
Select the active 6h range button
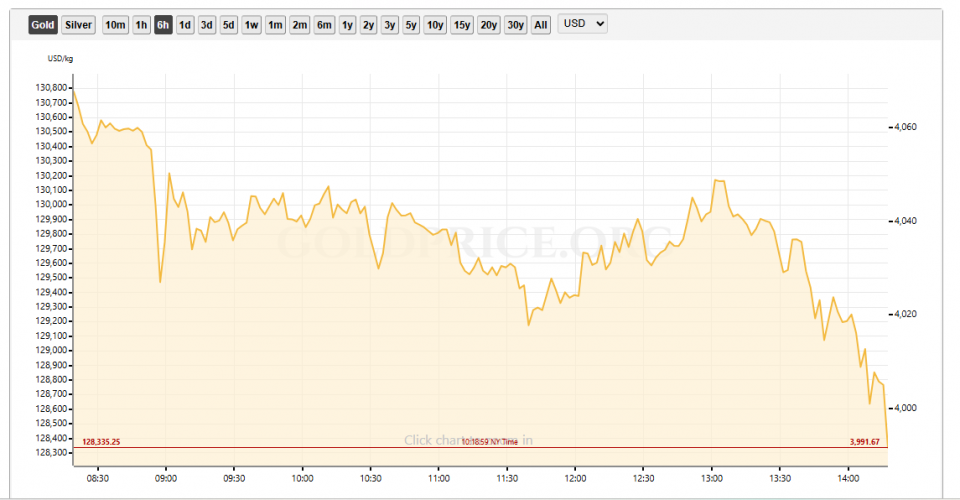[x=163, y=25]
